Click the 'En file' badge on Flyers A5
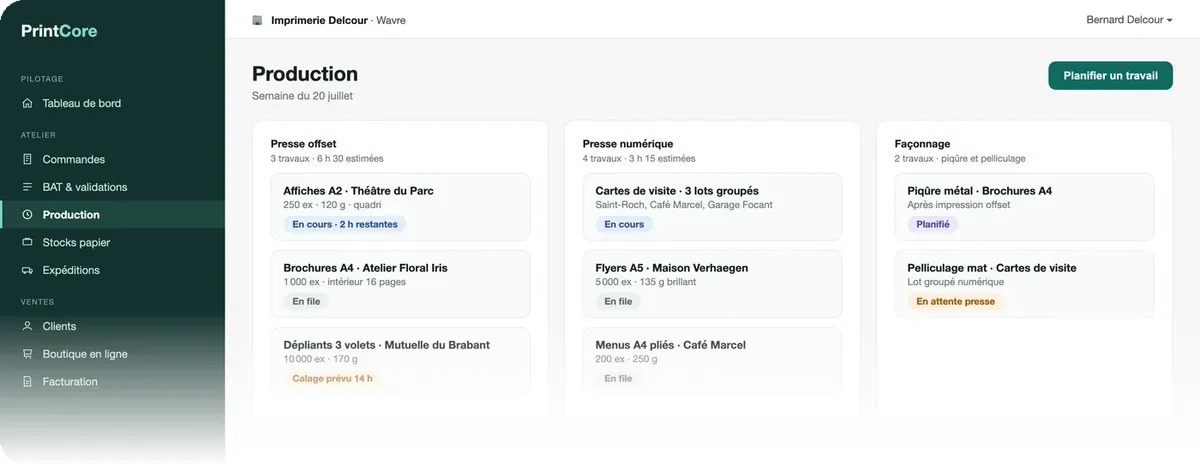 click(x=618, y=301)
